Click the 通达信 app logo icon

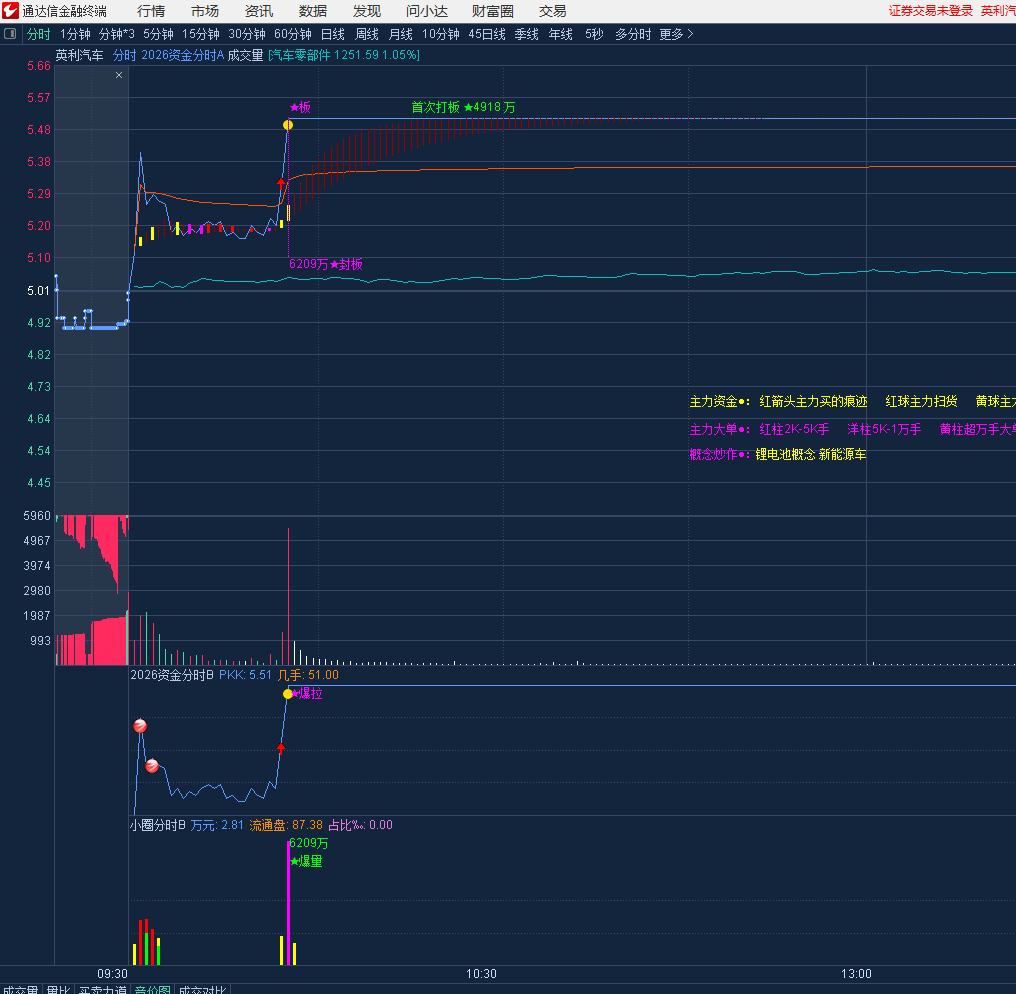point(10,11)
